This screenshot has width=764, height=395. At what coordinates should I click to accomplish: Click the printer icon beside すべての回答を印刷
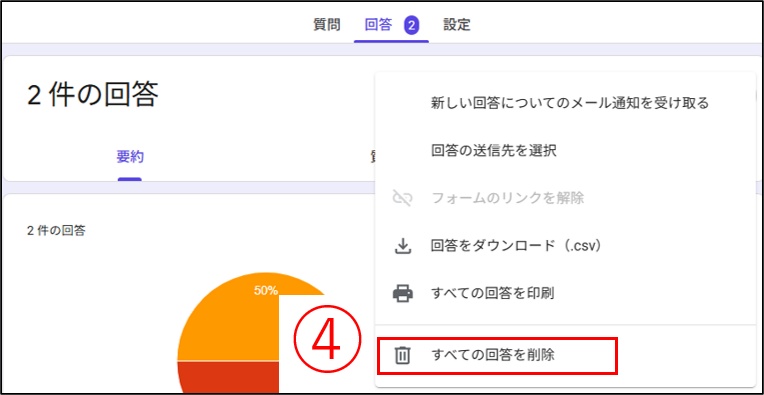click(x=402, y=294)
